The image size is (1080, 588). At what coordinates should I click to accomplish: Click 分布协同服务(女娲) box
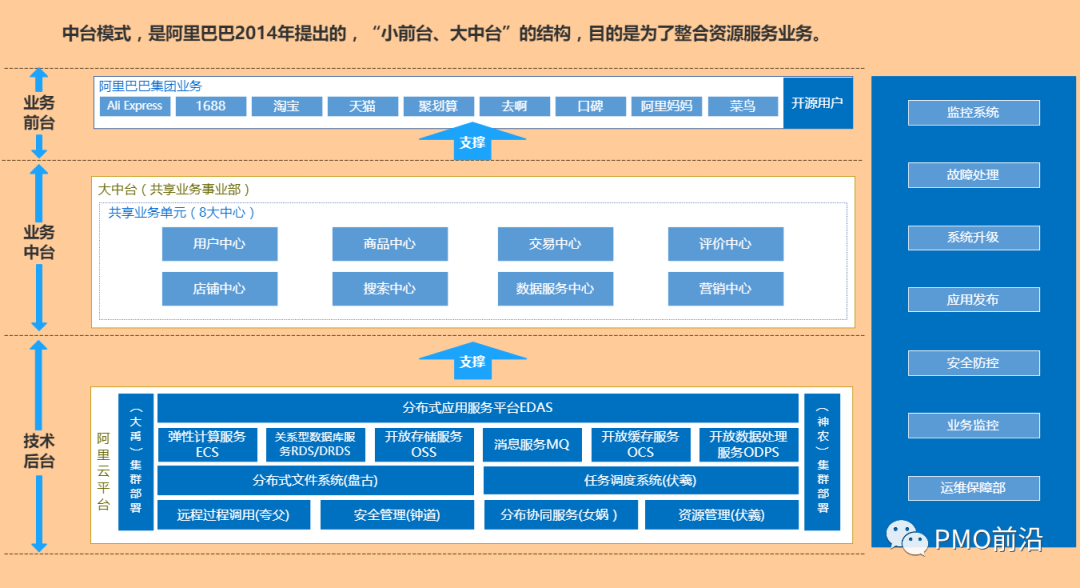[560, 515]
